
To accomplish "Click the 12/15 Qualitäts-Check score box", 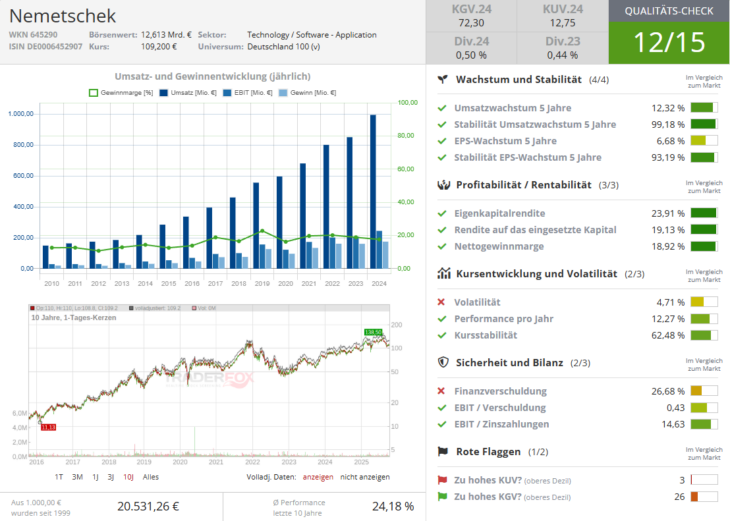I will (x=669, y=42).
